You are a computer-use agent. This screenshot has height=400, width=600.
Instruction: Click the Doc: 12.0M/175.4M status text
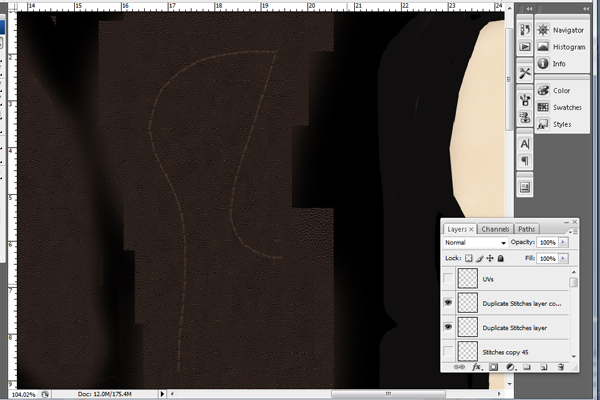click(104, 394)
